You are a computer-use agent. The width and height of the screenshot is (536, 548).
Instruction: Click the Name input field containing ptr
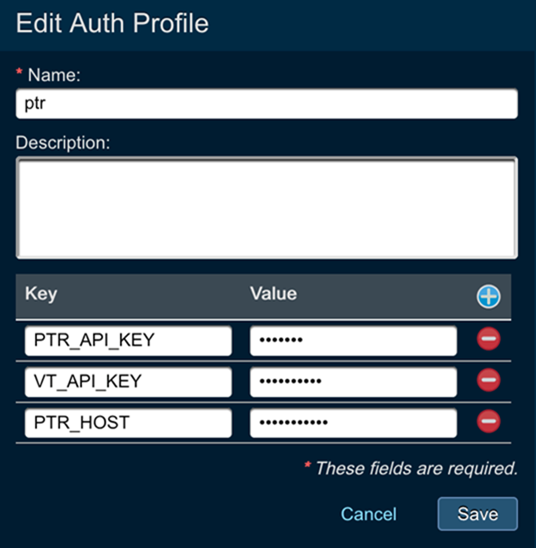point(267,104)
